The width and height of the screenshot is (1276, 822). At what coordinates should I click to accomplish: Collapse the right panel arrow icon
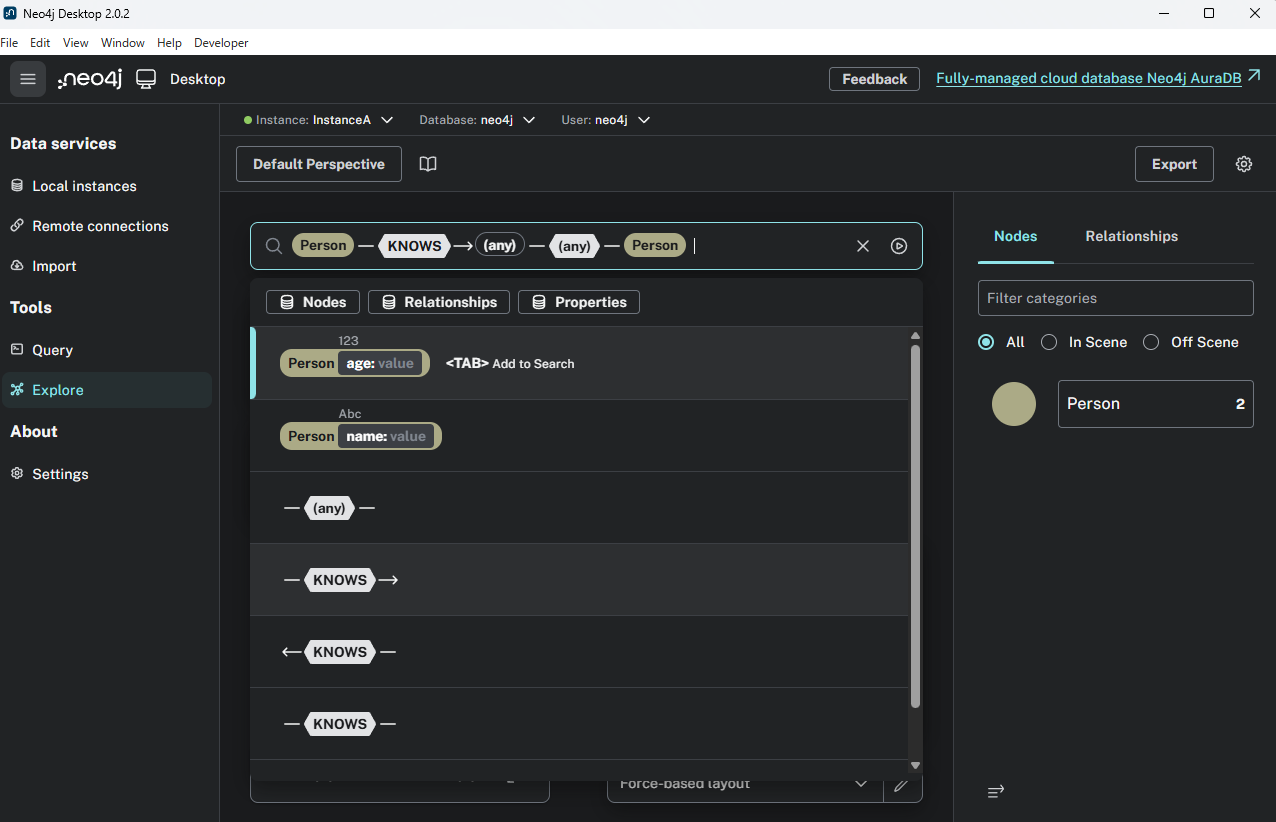pyautogui.click(x=995, y=791)
